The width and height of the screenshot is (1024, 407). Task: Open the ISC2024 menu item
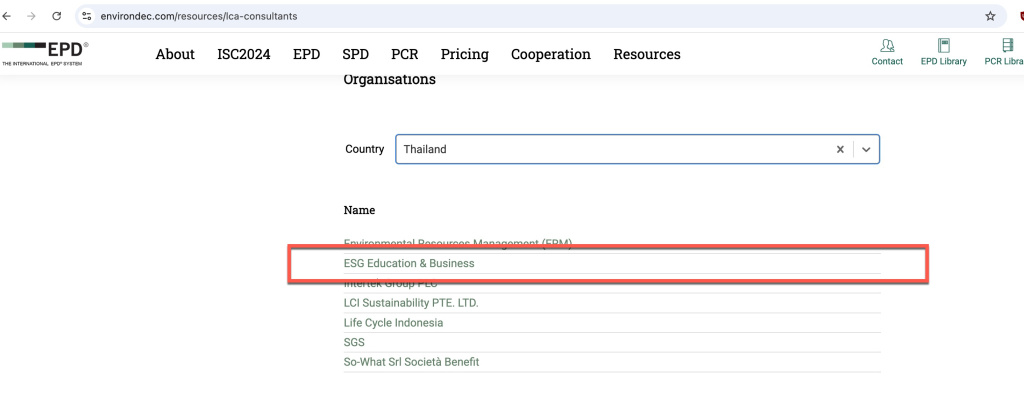pyautogui.click(x=244, y=54)
